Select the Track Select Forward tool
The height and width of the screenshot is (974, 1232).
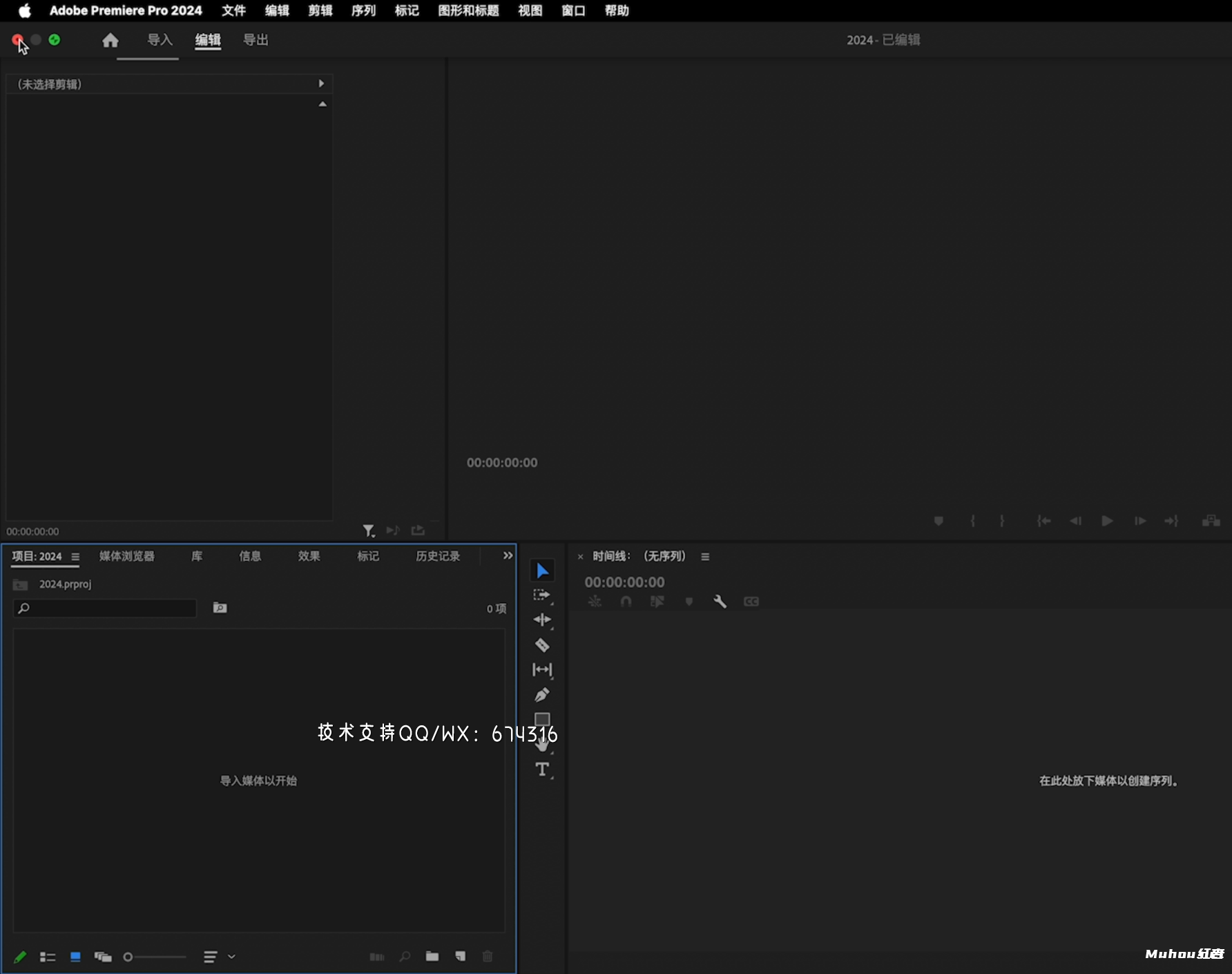(542, 595)
